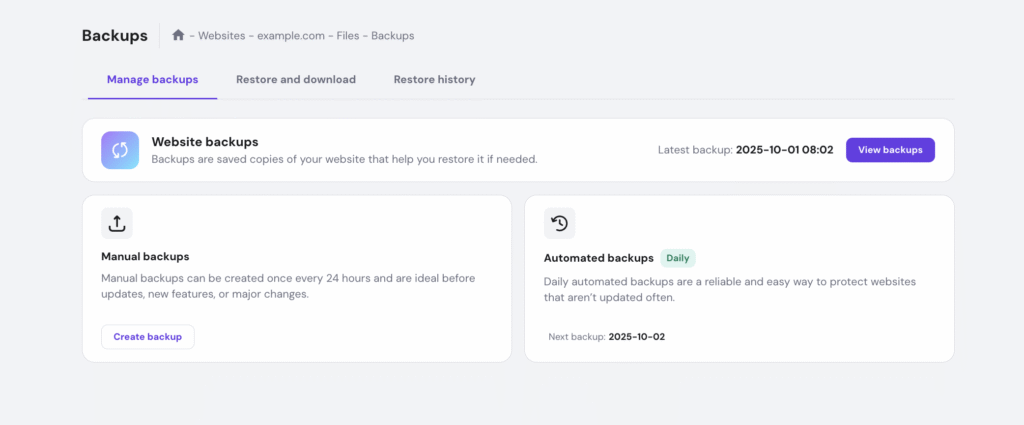Click the Manual backups upload icon

pos(117,223)
